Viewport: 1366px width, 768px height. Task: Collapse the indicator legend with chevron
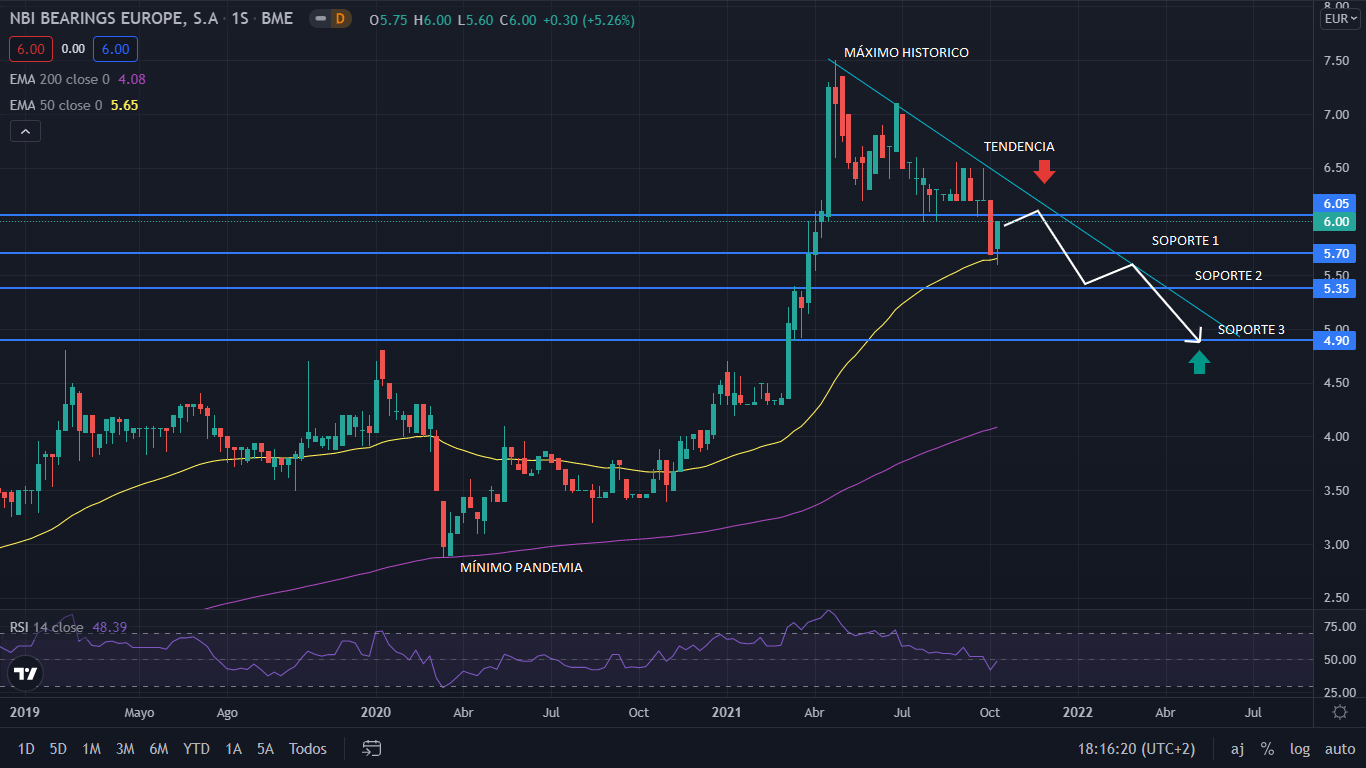pos(25,131)
